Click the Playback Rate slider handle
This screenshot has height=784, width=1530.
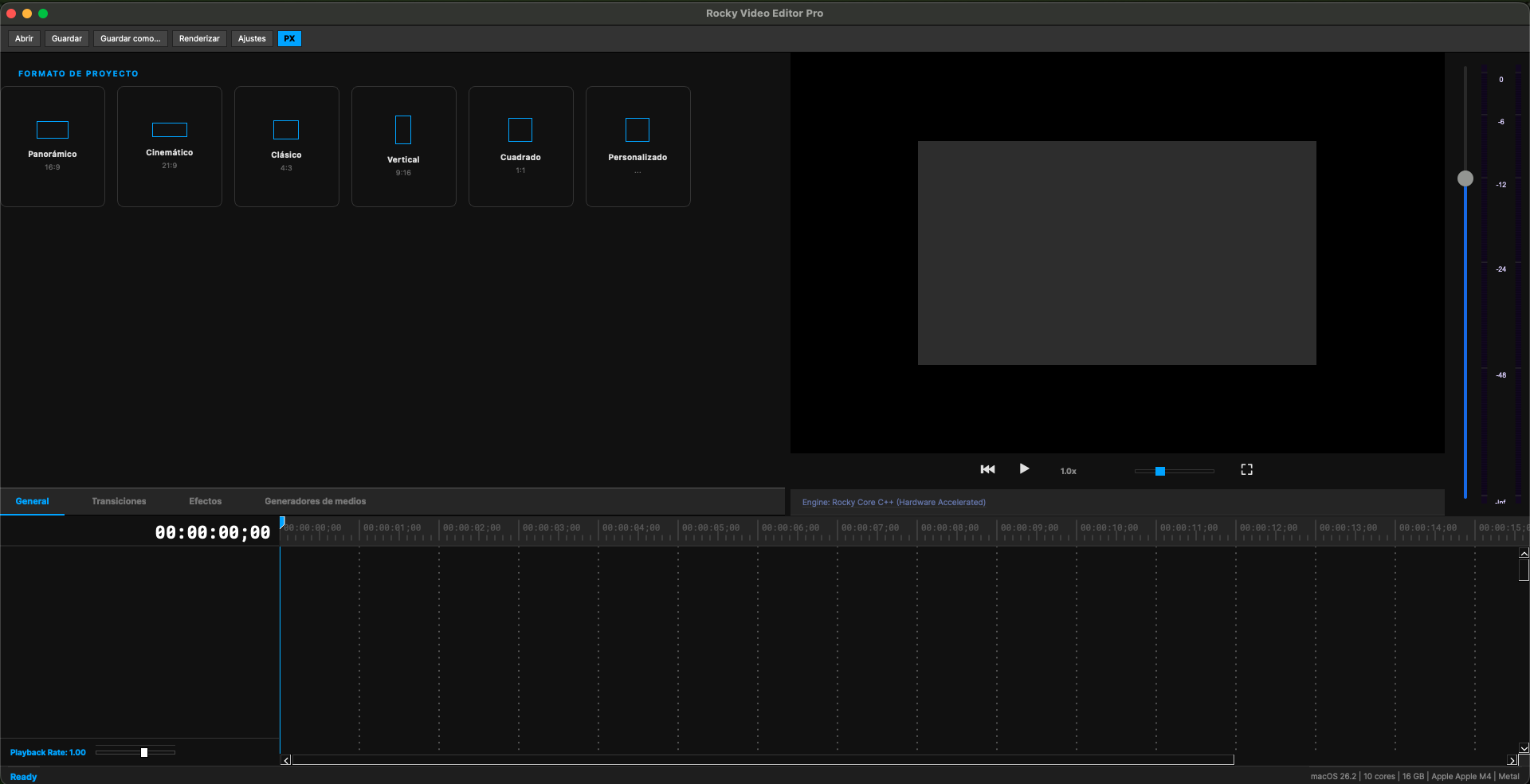[x=144, y=752]
